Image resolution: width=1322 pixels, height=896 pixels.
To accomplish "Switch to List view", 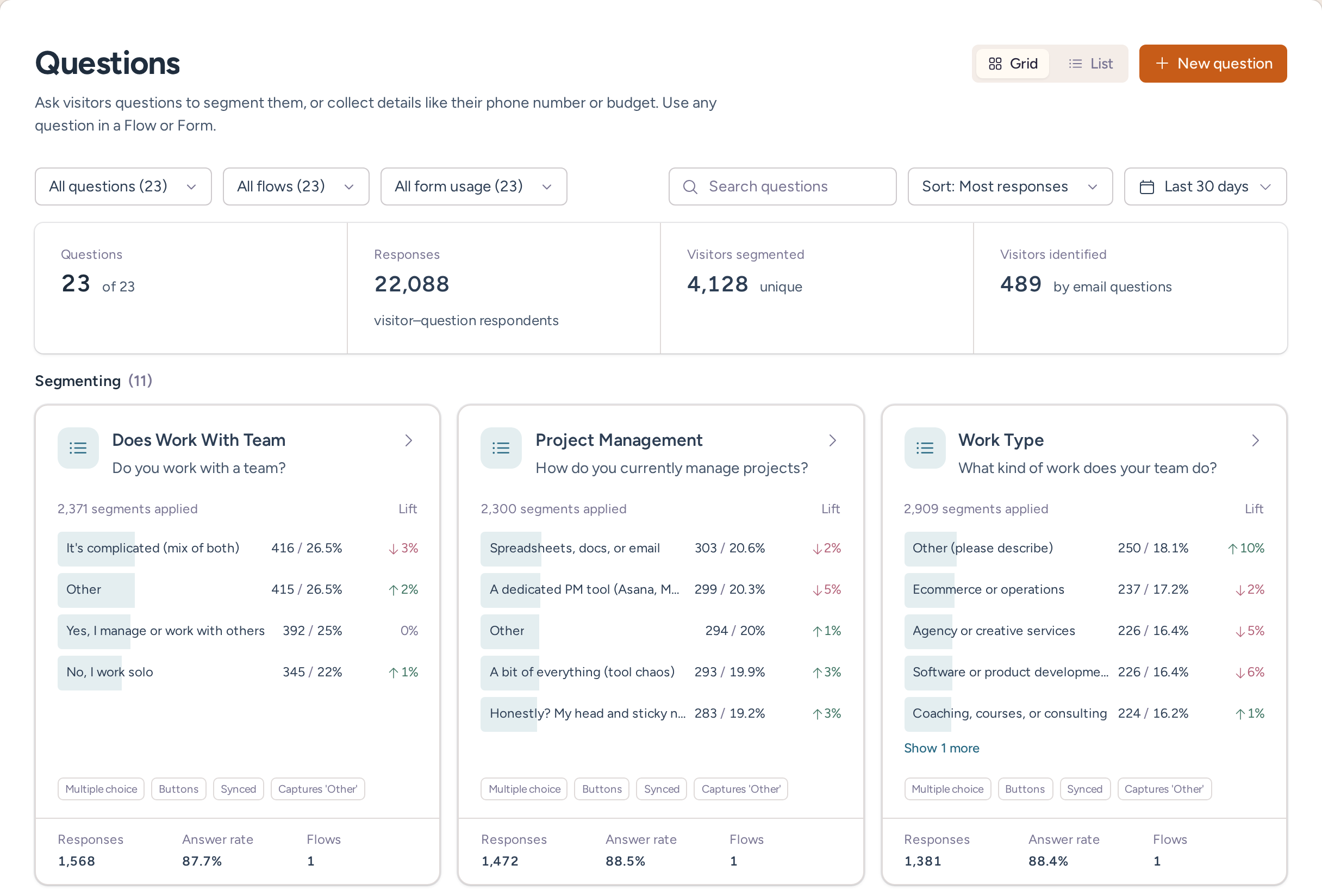I will pyautogui.click(x=1090, y=64).
